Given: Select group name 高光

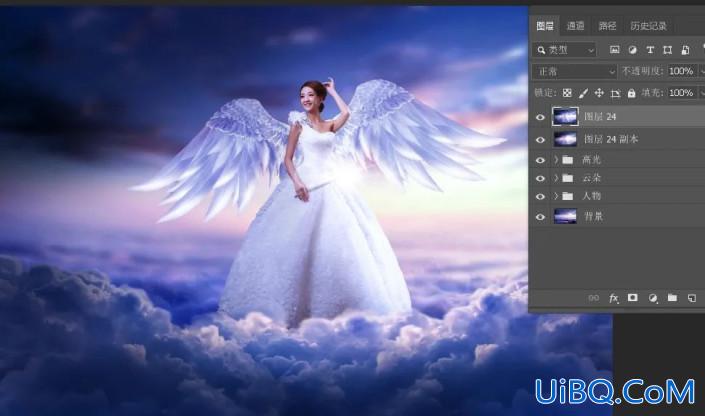Looking at the screenshot, I should 591,160.
